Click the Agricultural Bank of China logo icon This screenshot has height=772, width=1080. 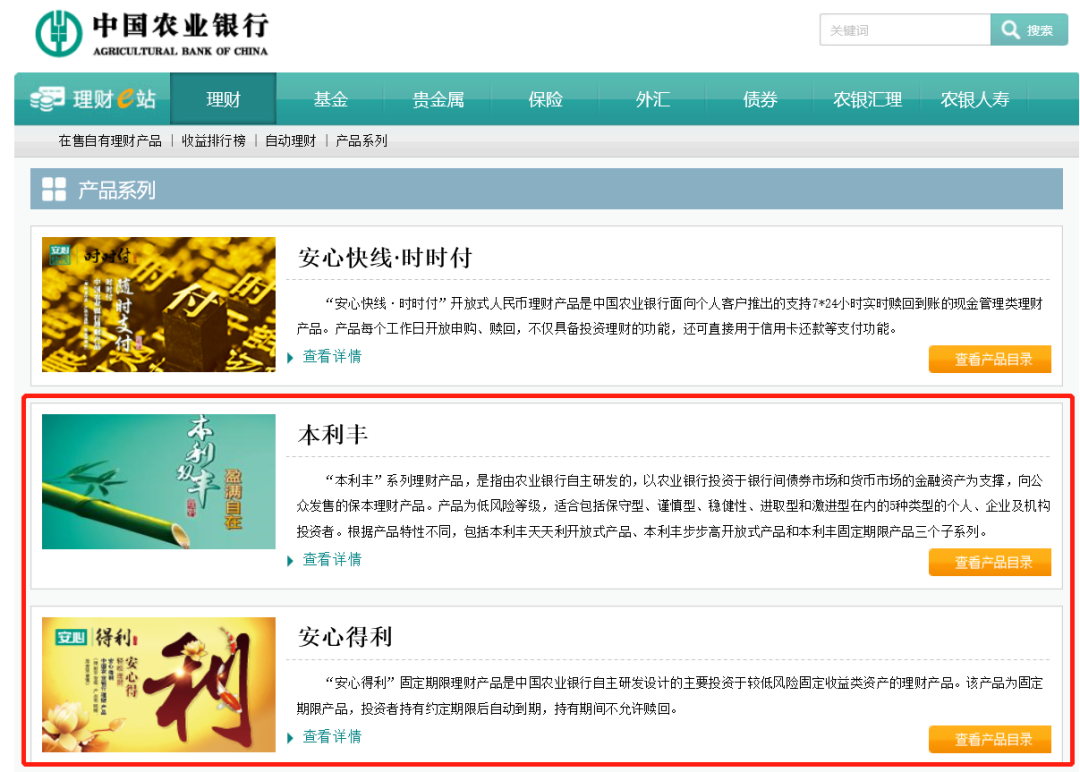click(58, 30)
